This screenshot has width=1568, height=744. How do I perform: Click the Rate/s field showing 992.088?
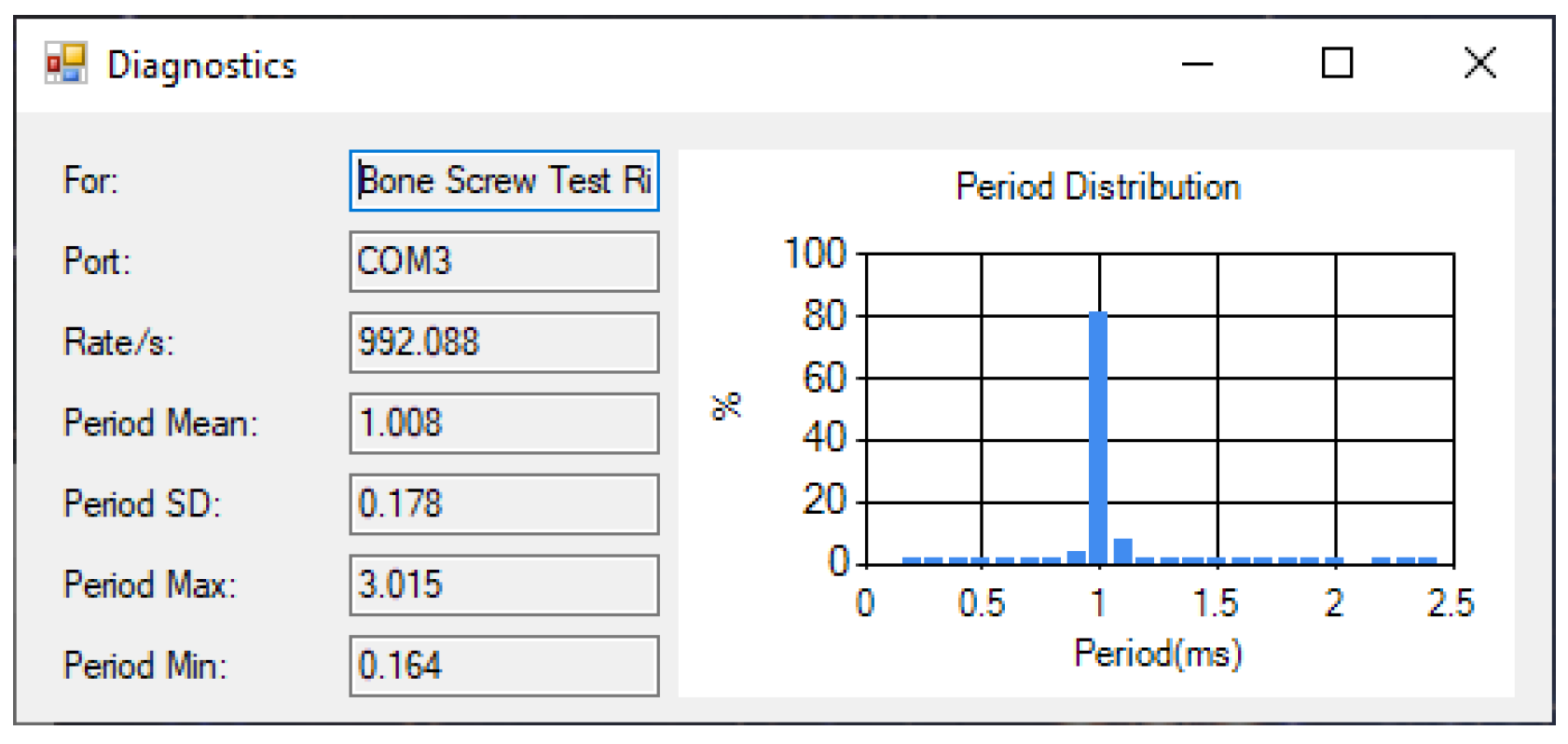click(504, 342)
